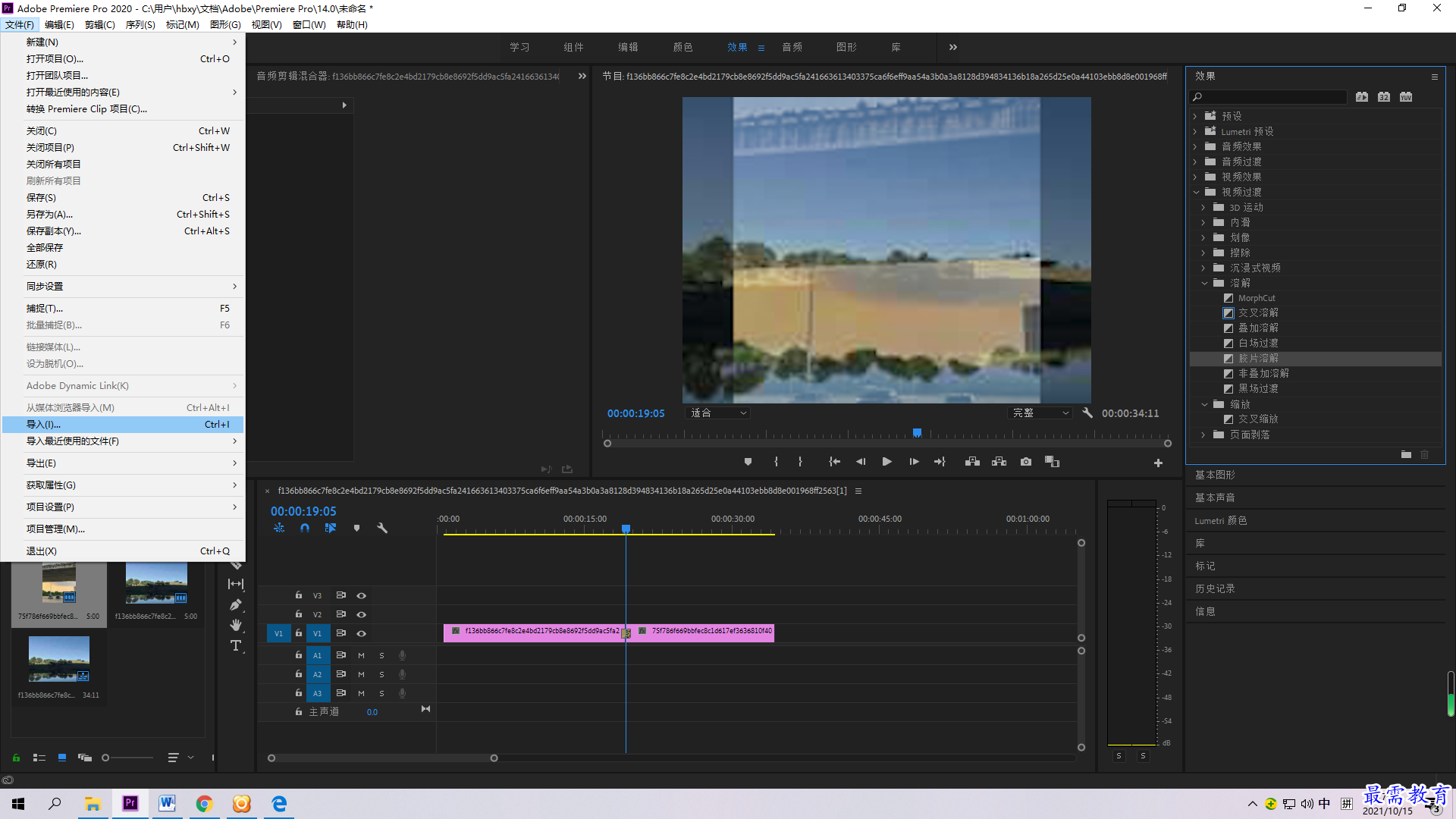
Task: Select the Type tool
Action: 236,645
